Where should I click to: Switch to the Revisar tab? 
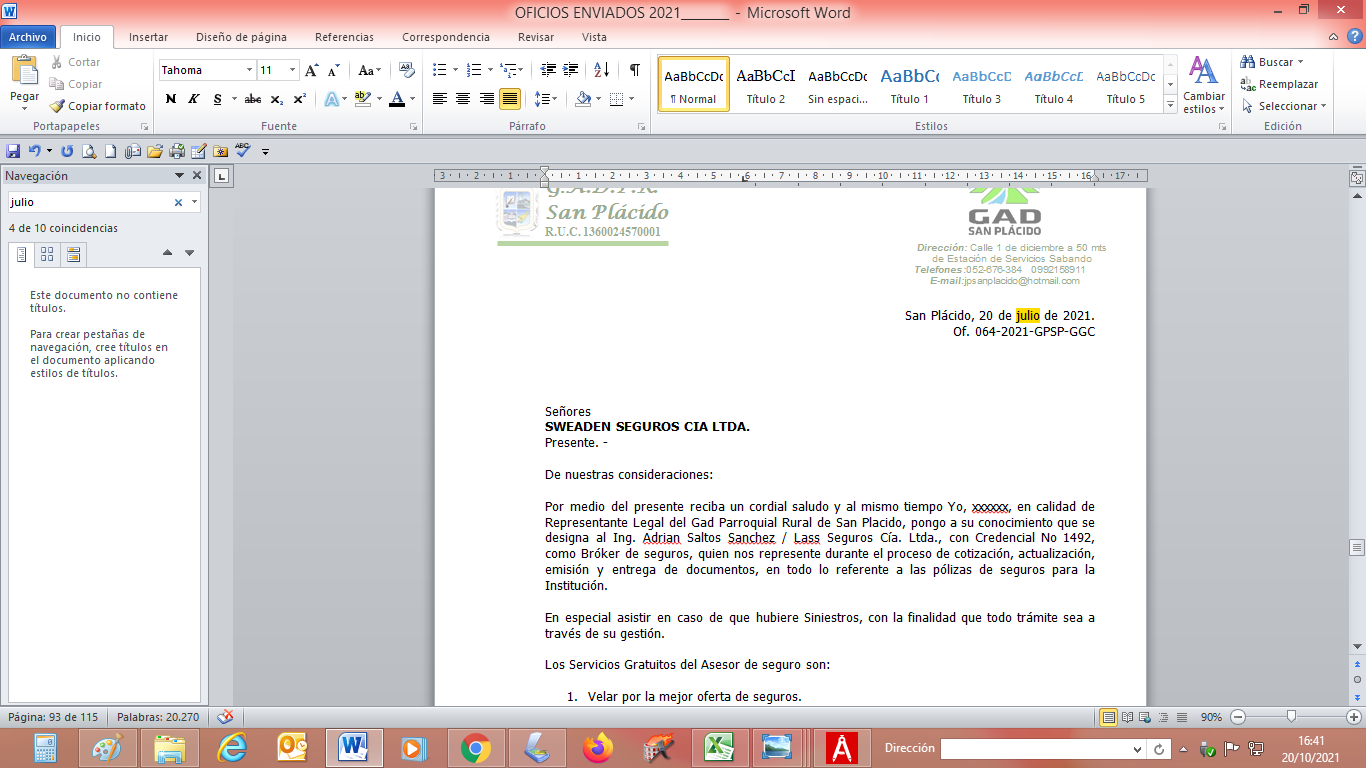[x=535, y=37]
